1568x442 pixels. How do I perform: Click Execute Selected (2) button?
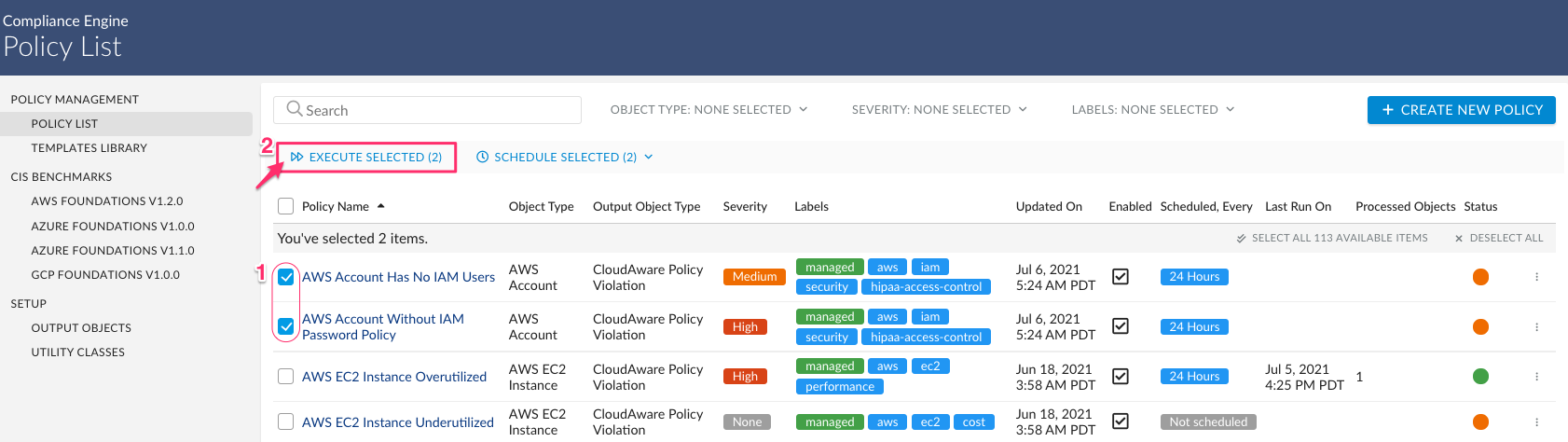pos(366,158)
